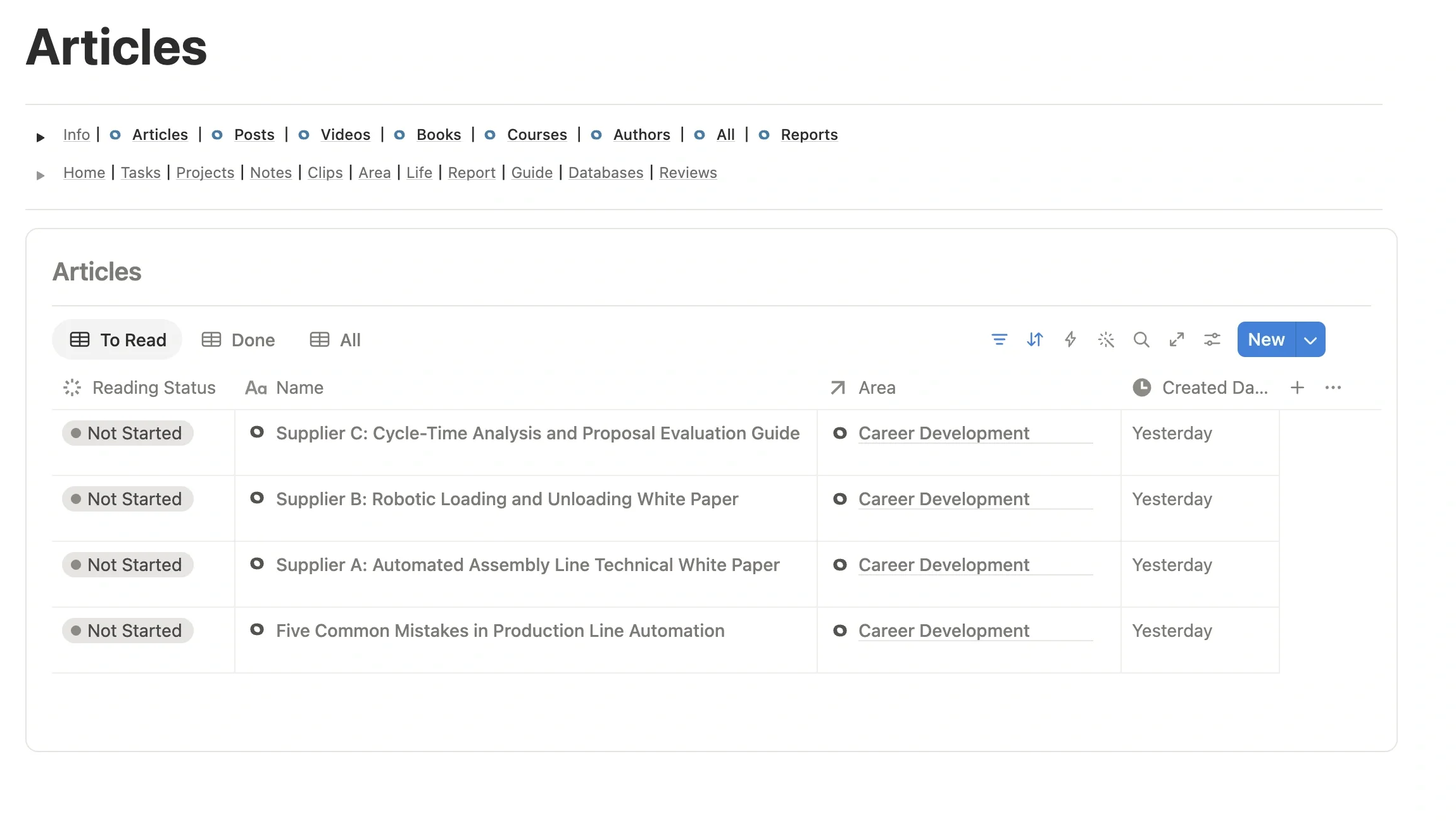
Task: Add a new property with plus icon
Action: (1297, 387)
